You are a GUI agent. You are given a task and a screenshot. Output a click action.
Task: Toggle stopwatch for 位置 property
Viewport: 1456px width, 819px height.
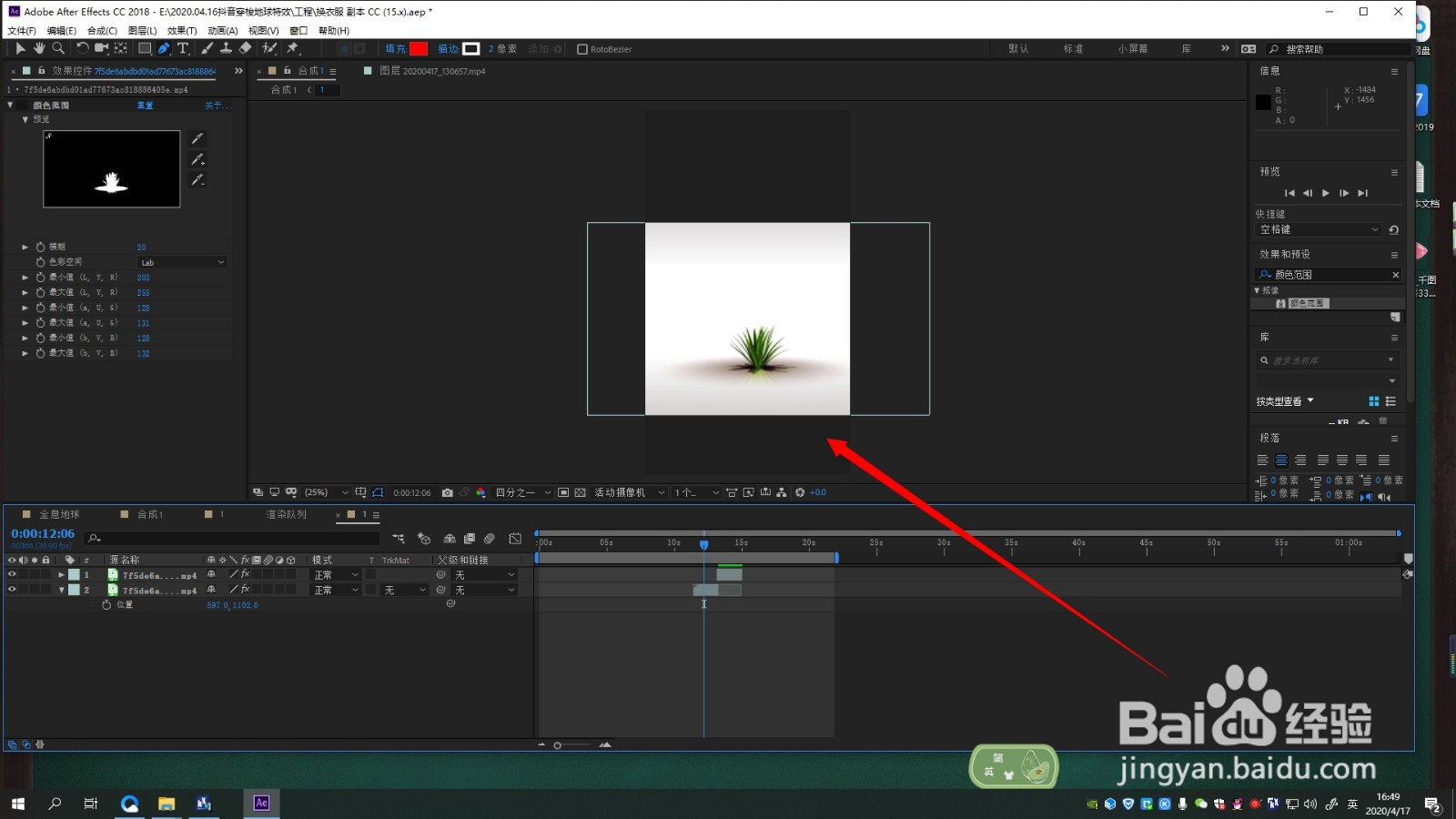(x=106, y=605)
